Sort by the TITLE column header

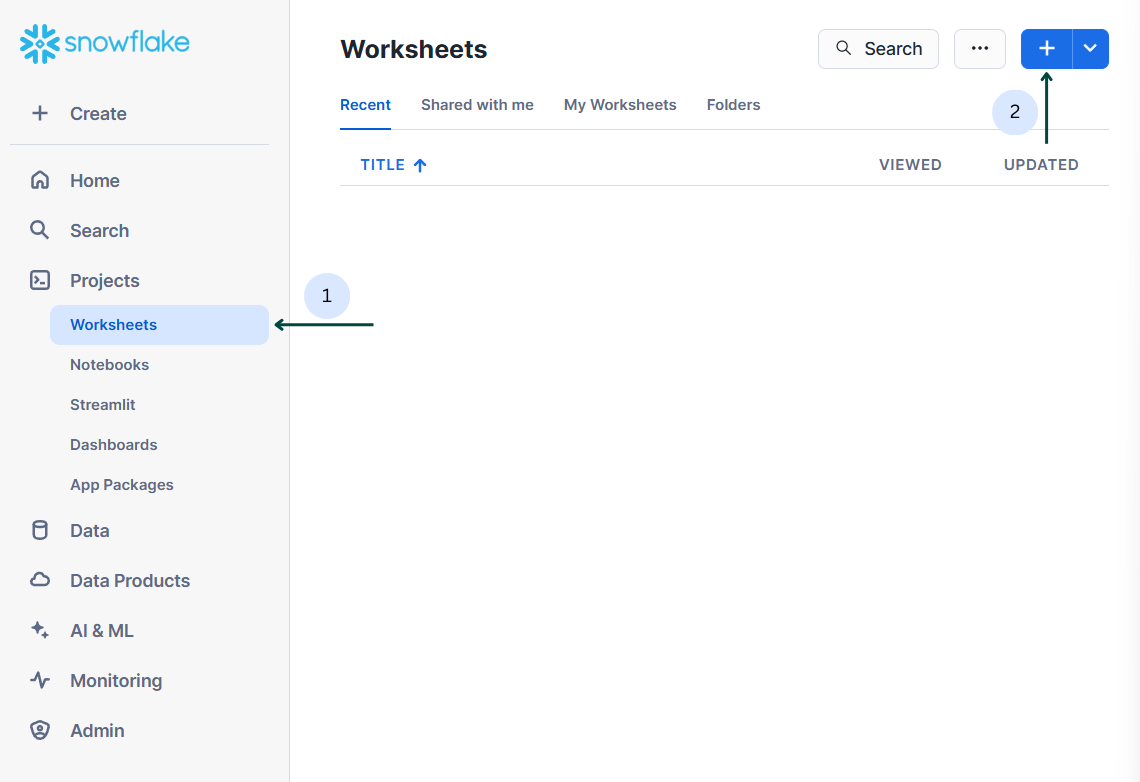click(382, 165)
